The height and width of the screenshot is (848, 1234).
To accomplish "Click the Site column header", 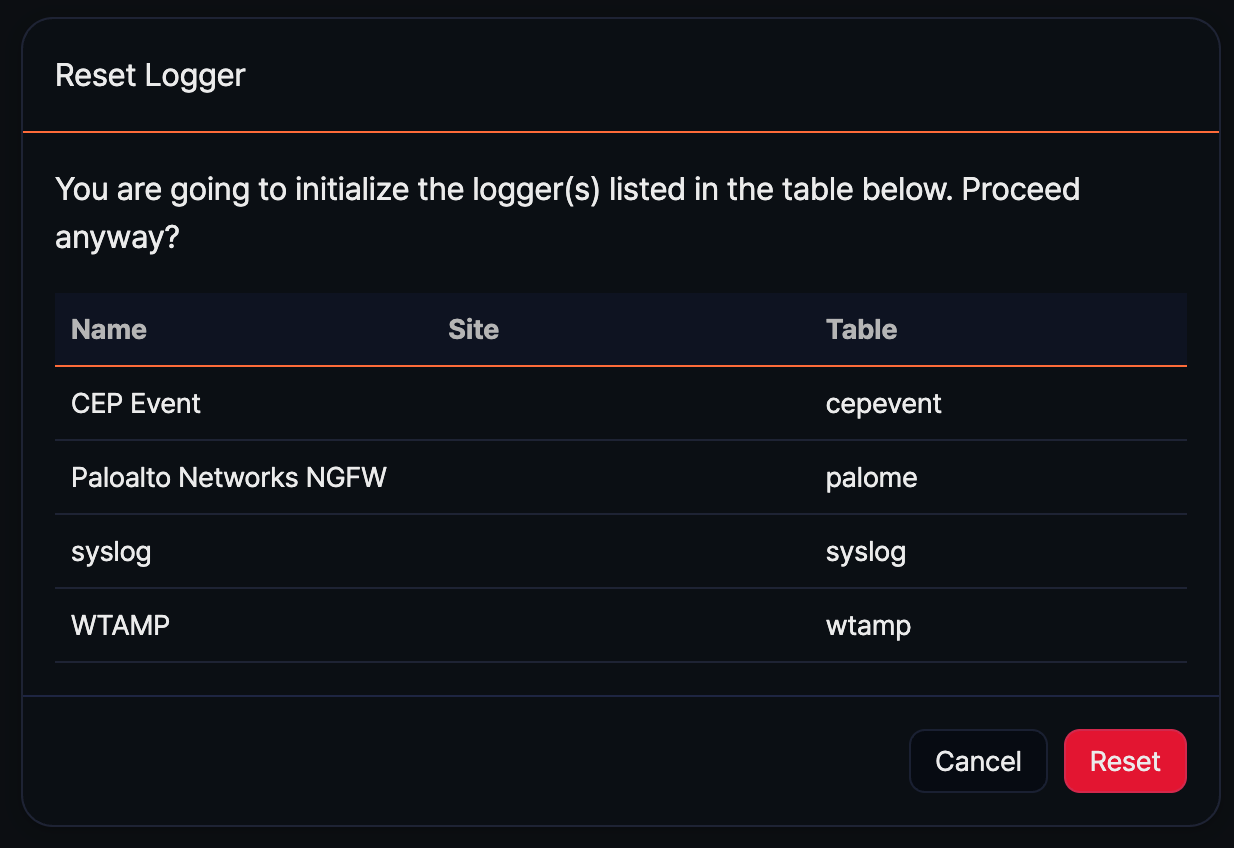I will pos(473,330).
